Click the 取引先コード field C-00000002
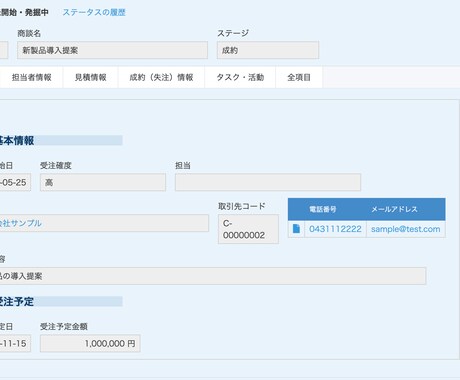The height and width of the screenshot is (380, 460). click(248, 229)
